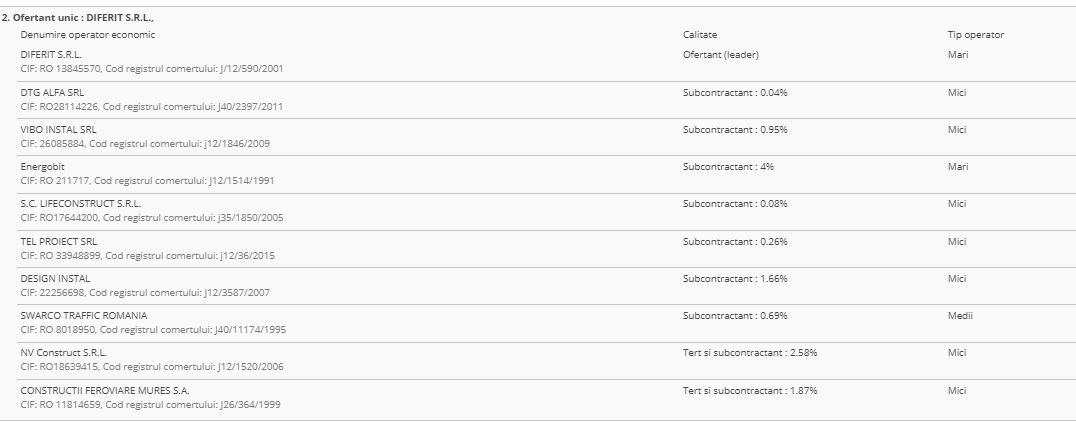Click the 'Denumire operator economic' column header
Viewport: 1076px width, 422px height.
(88, 35)
